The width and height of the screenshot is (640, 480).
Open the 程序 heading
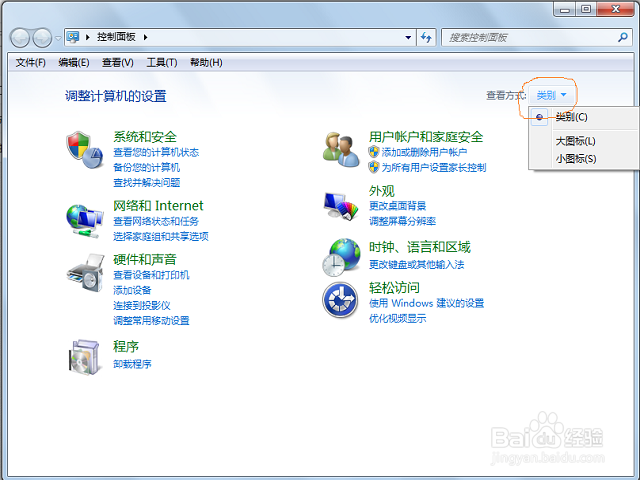[126, 347]
